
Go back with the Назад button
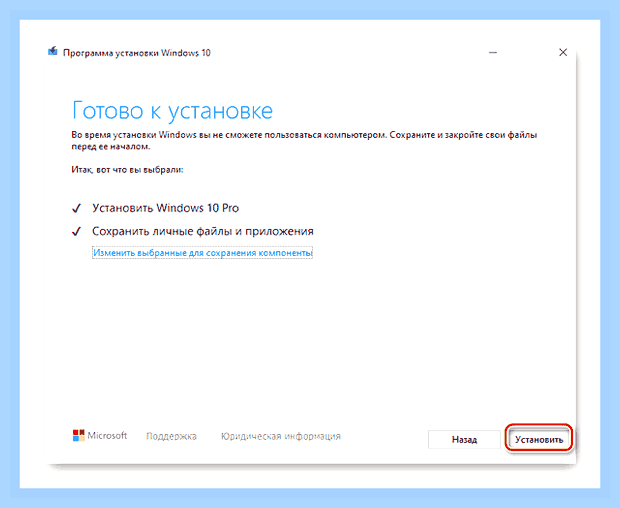point(464,439)
